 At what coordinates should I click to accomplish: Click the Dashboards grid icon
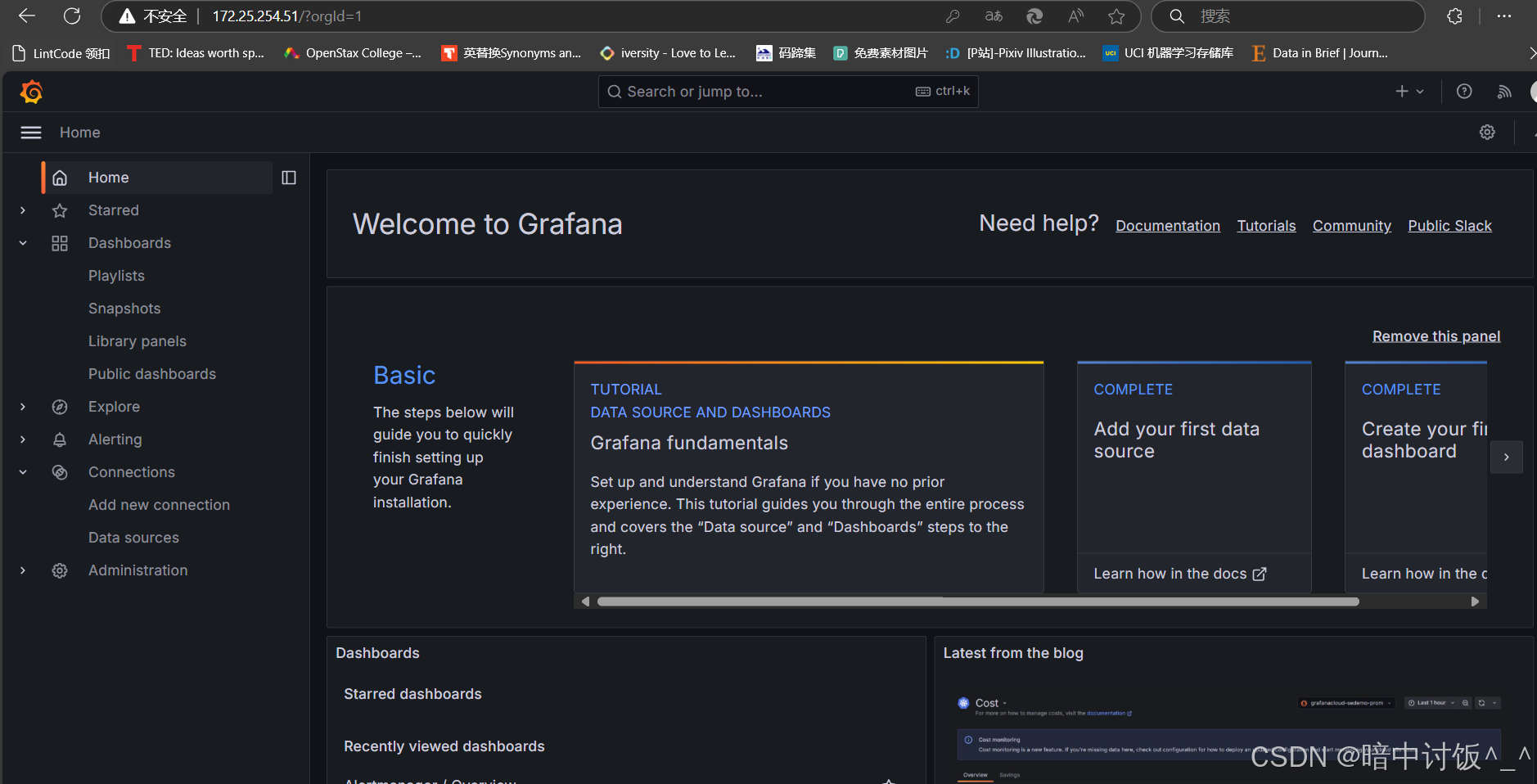60,243
